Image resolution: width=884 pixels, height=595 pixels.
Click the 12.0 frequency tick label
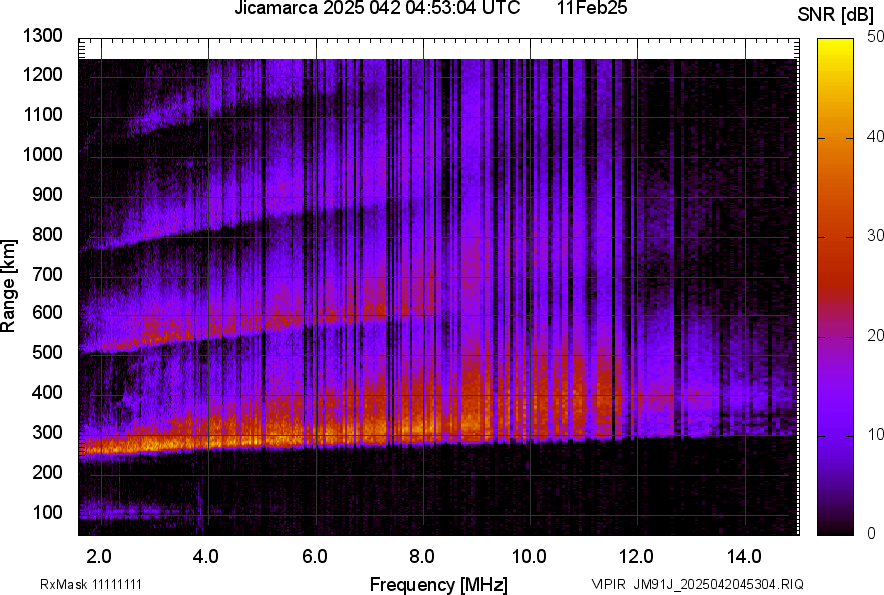click(x=637, y=556)
